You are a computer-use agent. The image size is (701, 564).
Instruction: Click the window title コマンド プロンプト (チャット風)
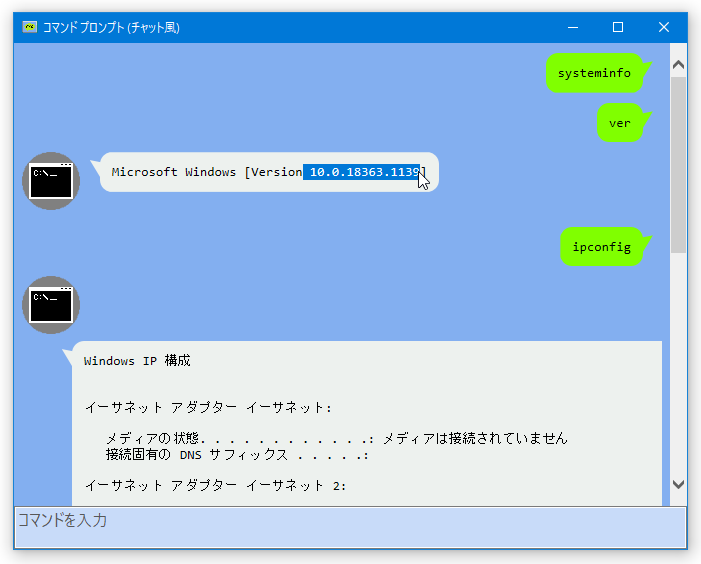tap(111, 28)
